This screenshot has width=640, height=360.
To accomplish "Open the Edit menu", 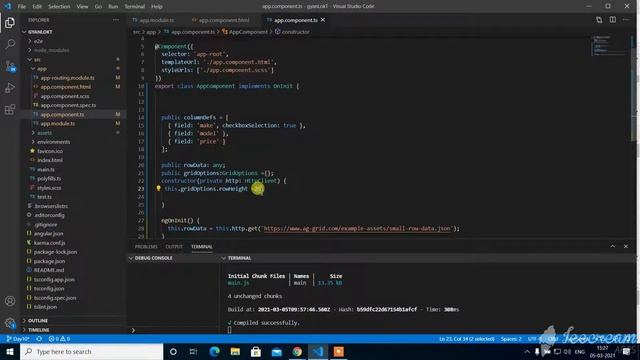I will tap(37, 6).
